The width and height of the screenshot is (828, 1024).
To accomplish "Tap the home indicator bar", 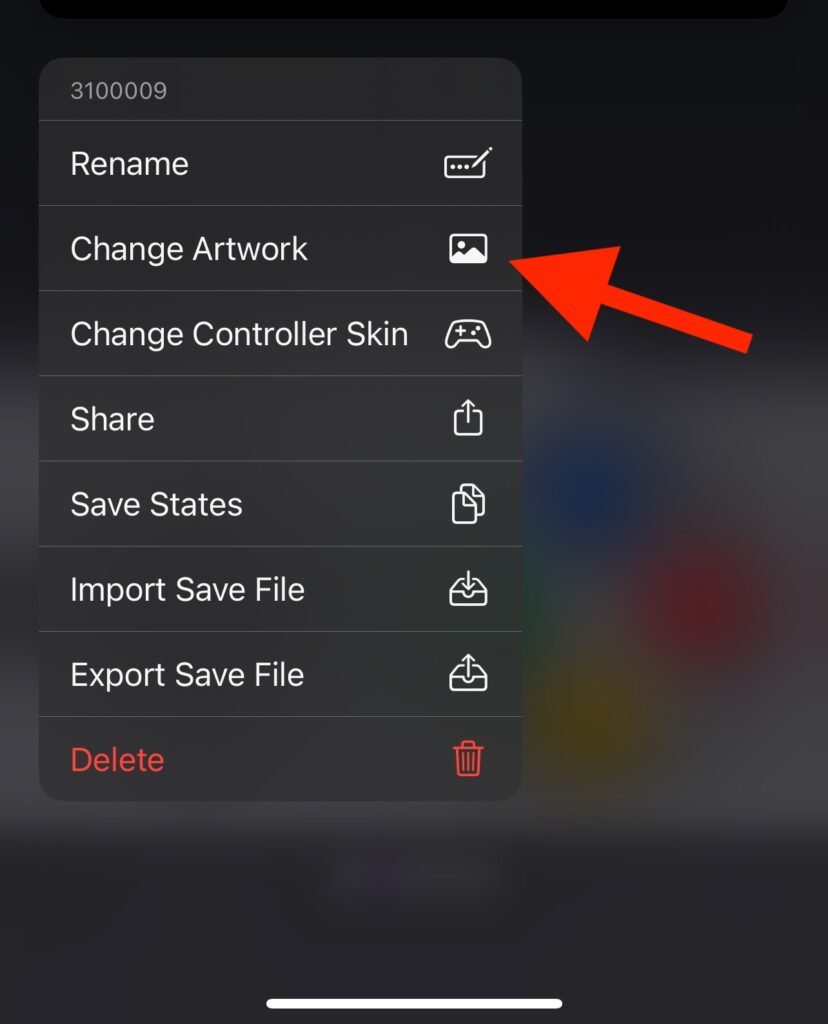I will (414, 1003).
